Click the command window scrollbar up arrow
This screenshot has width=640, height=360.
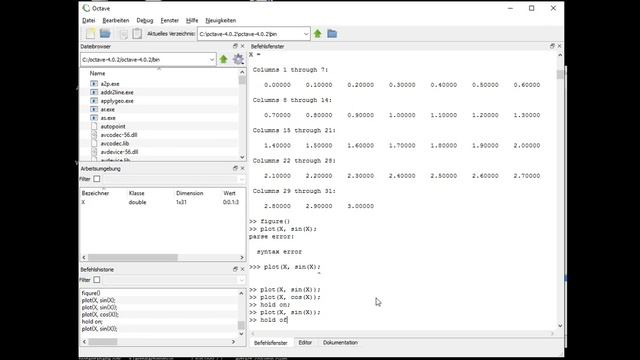pos(560,55)
